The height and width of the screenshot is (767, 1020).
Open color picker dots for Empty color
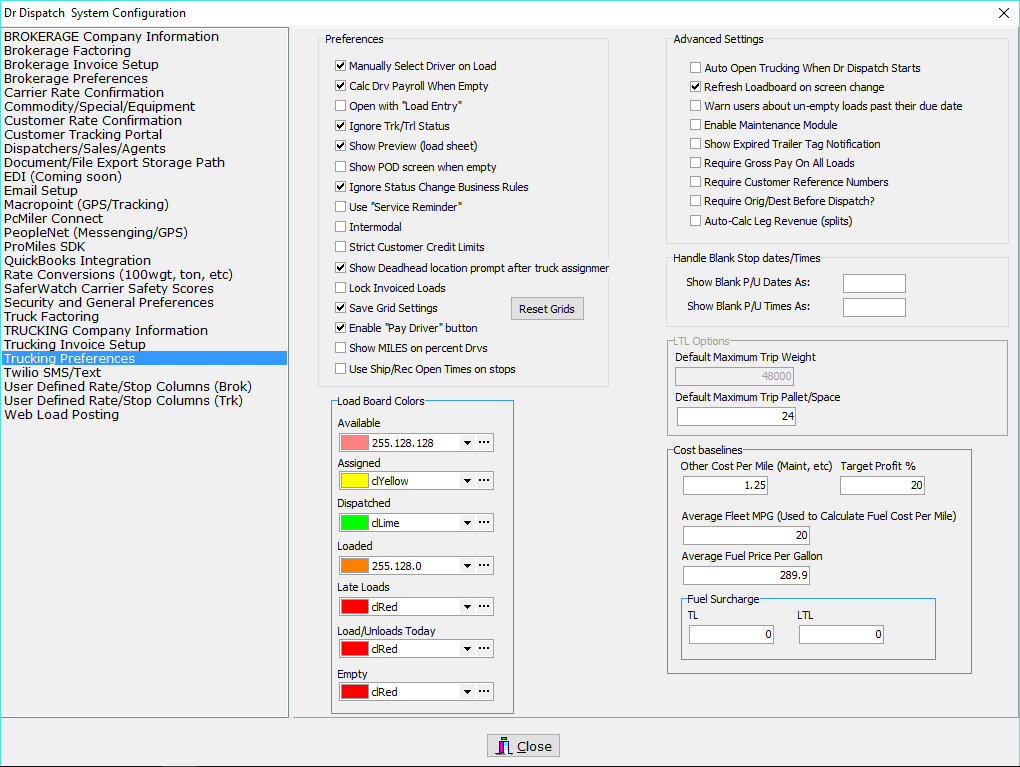click(484, 692)
